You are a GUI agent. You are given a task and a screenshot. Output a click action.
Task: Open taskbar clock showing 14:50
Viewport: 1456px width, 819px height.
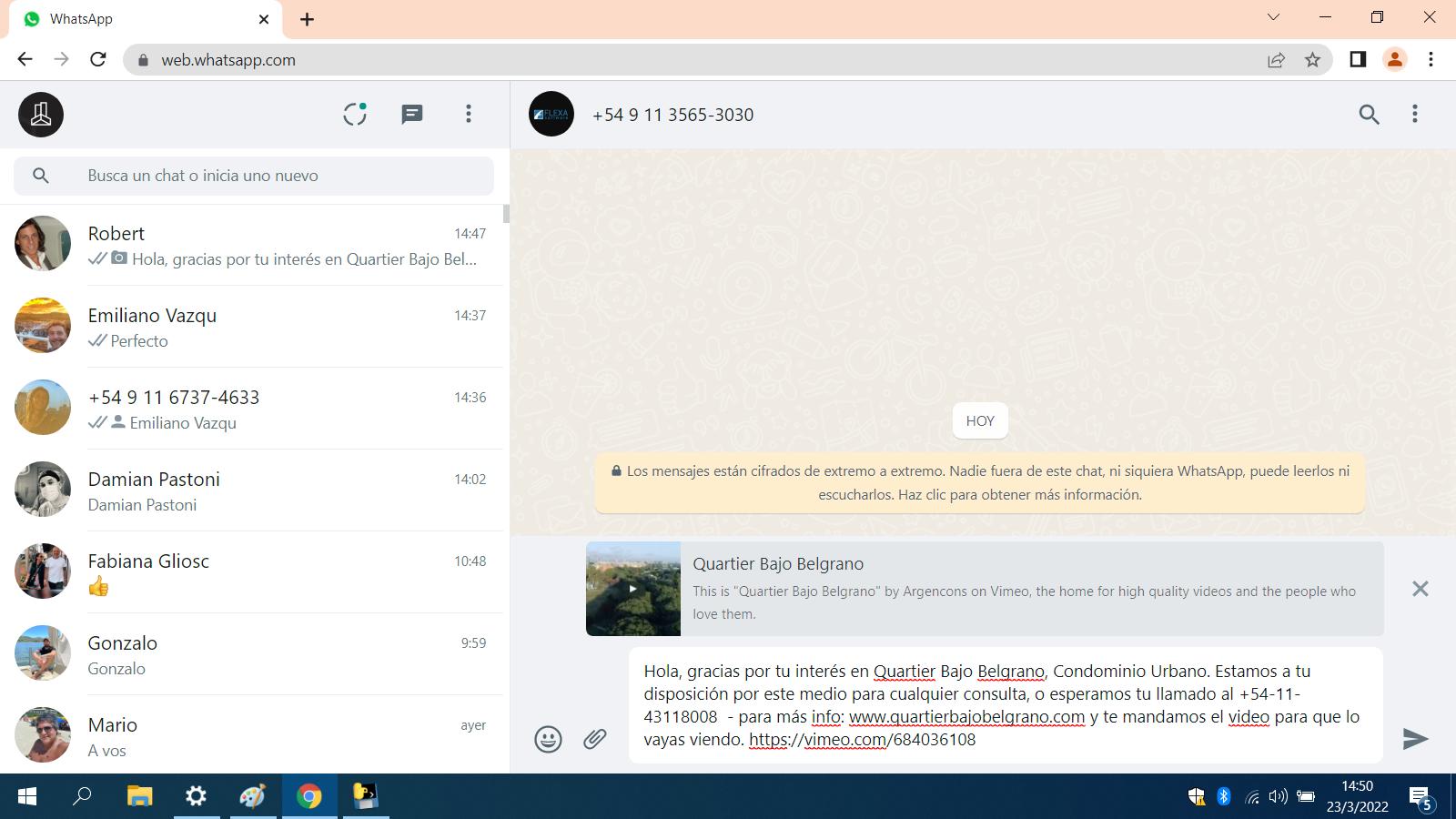click(x=1358, y=796)
